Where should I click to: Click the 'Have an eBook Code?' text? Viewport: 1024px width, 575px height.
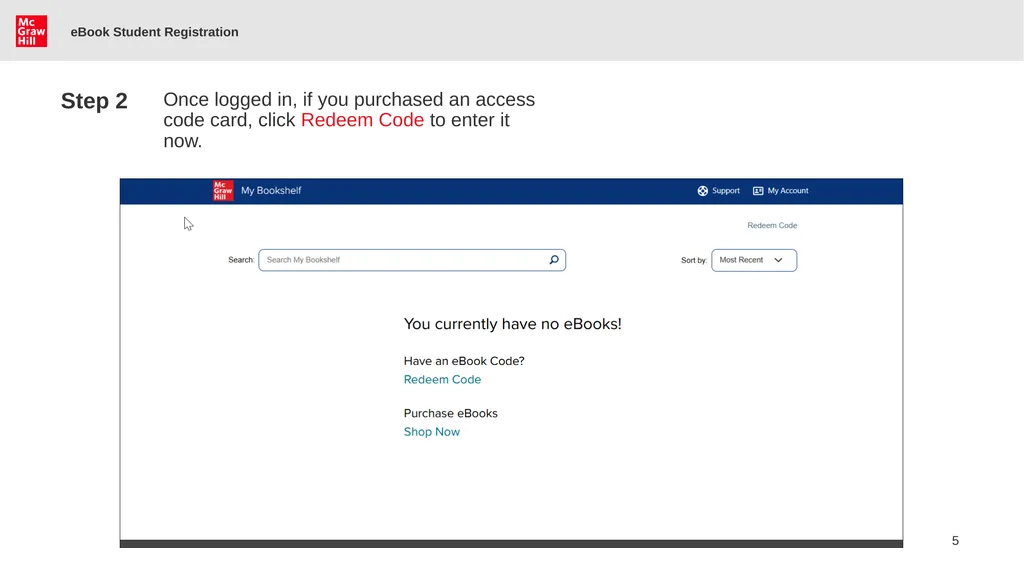tap(464, 361)
